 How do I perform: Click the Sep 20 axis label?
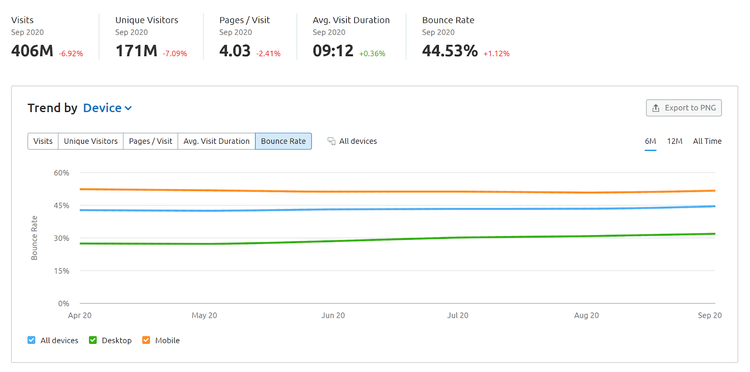(710, 316)
